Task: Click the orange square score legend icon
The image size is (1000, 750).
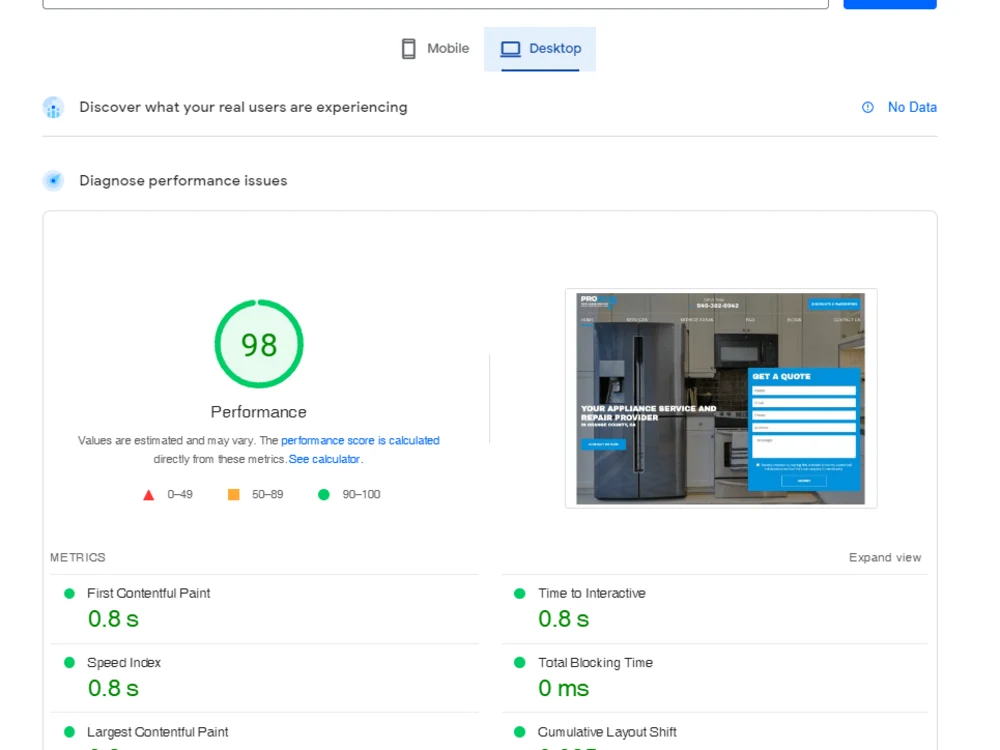Action: 234,494
